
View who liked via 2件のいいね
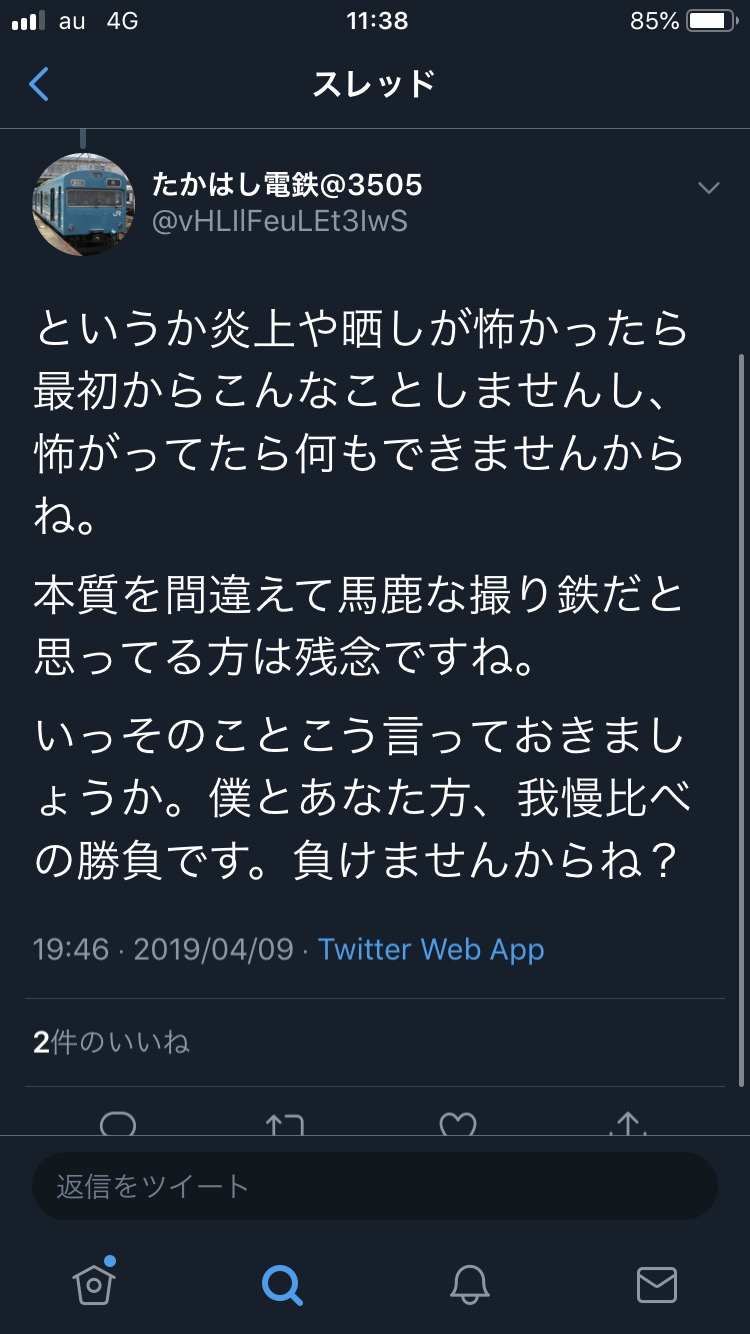point(111,1043)
